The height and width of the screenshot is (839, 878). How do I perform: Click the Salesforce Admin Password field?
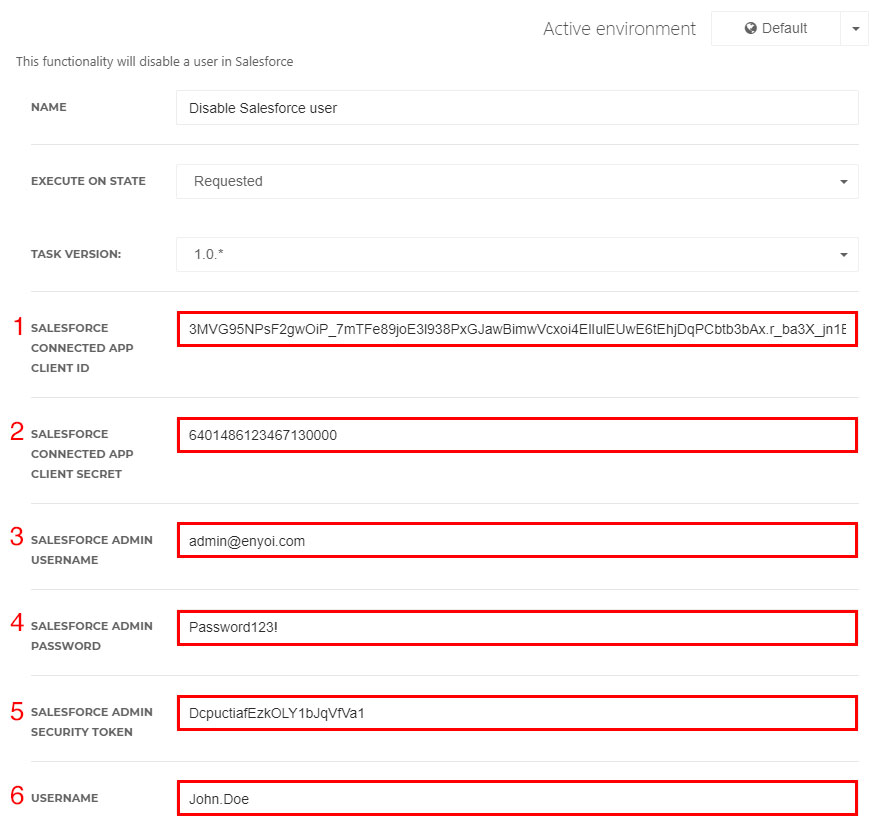click(x=517, y=627)
